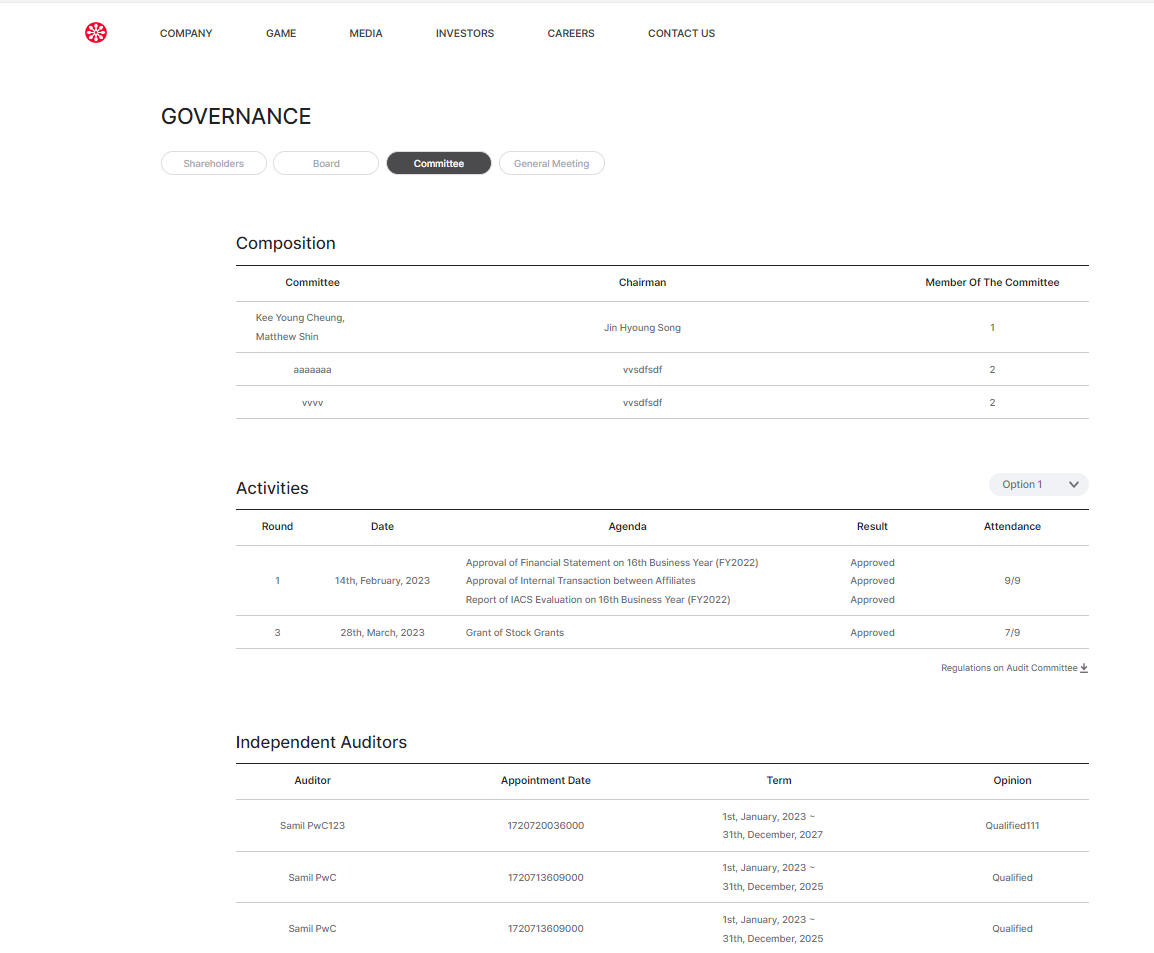Select the 'vvvv' committee cell
This screenshot has width=1154, height=953.
pos(312,403)
